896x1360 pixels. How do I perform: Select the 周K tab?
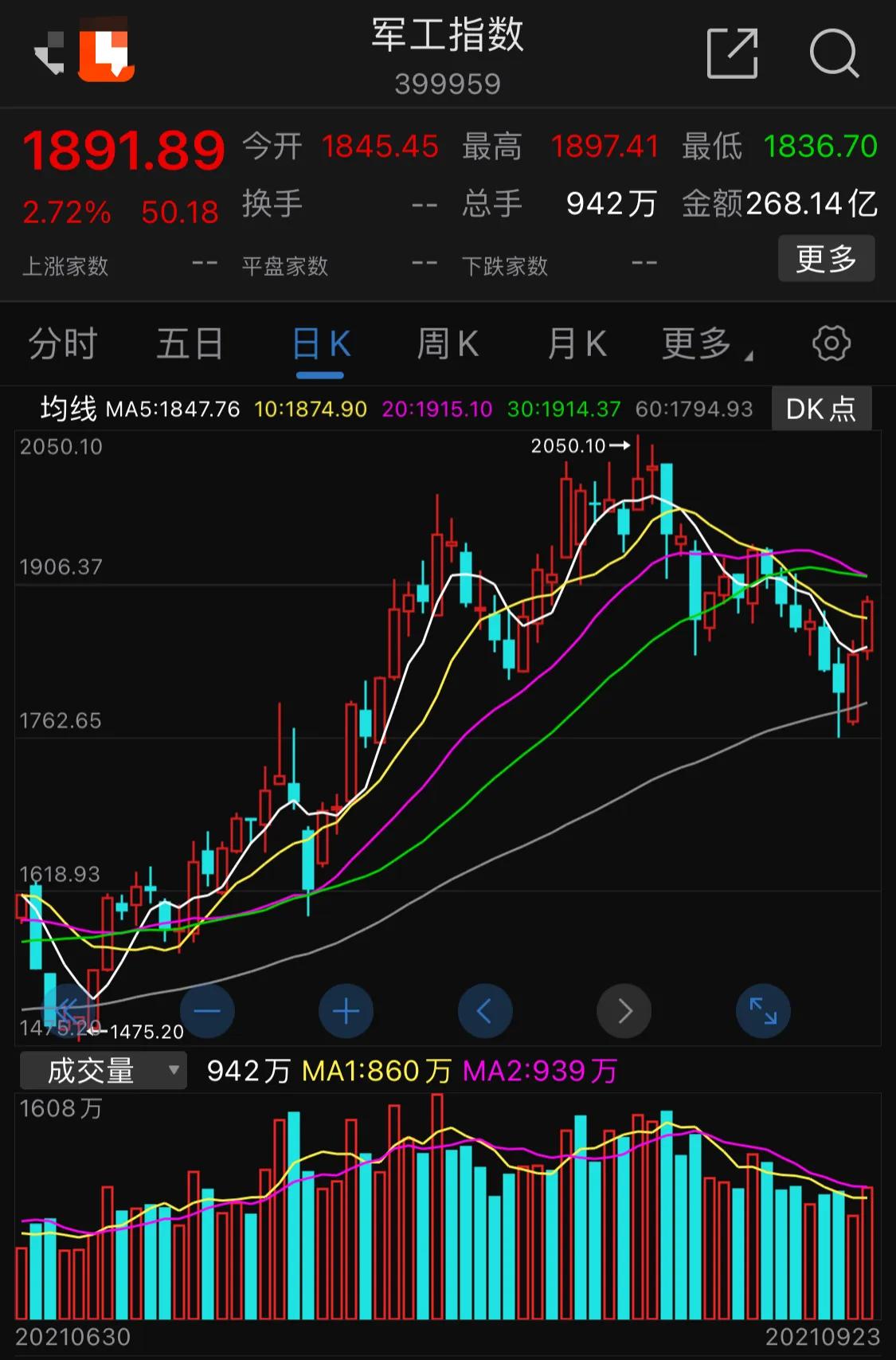(x=448, y=344)
